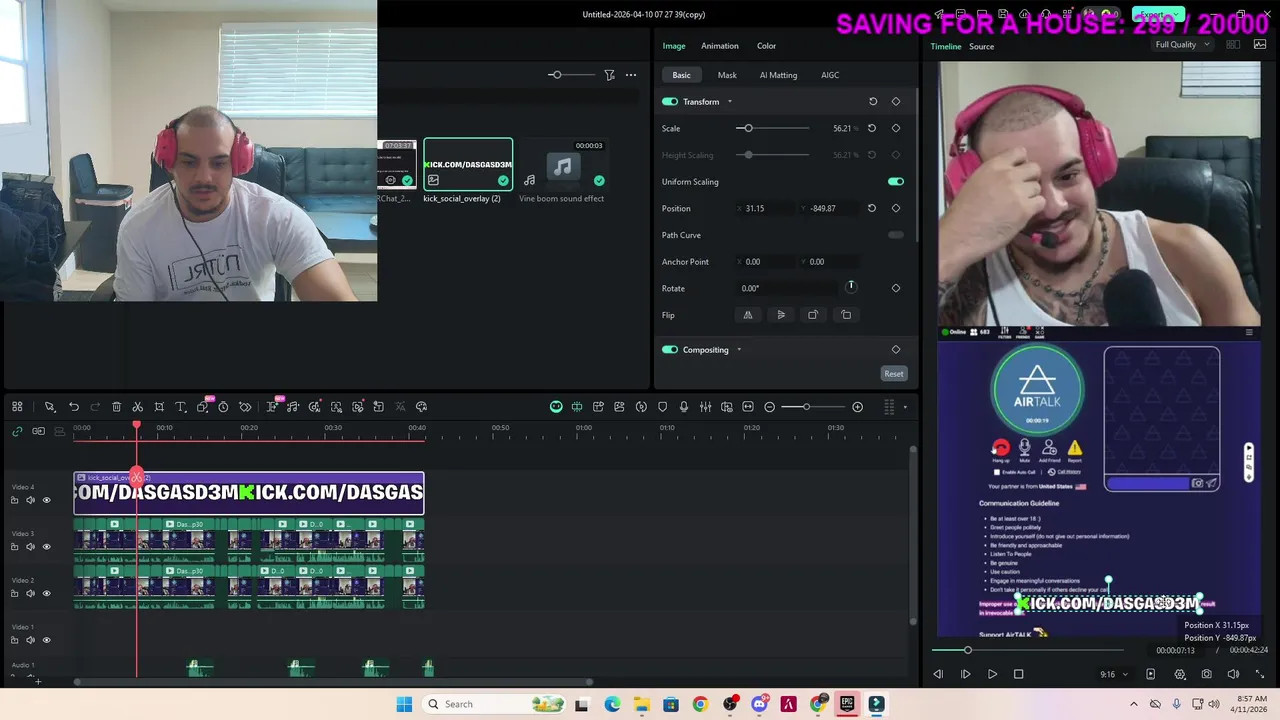Select the text tool in timeline toolbar

(181, 407)
